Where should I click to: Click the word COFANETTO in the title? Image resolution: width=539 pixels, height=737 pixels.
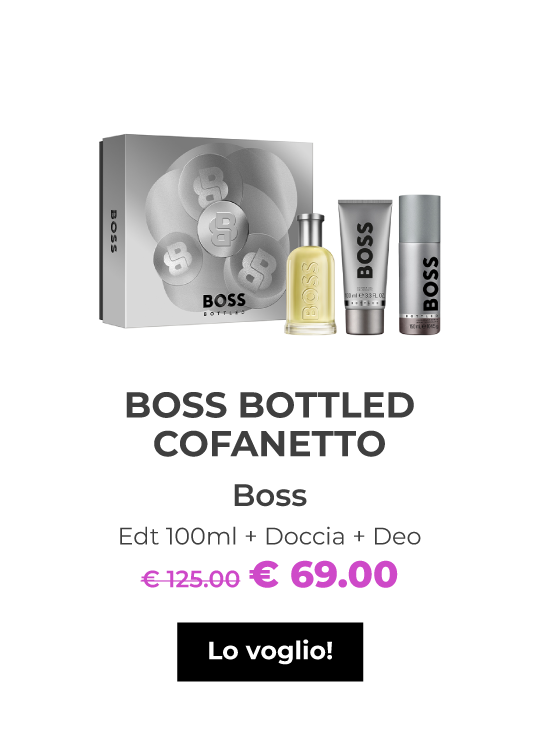270,444
